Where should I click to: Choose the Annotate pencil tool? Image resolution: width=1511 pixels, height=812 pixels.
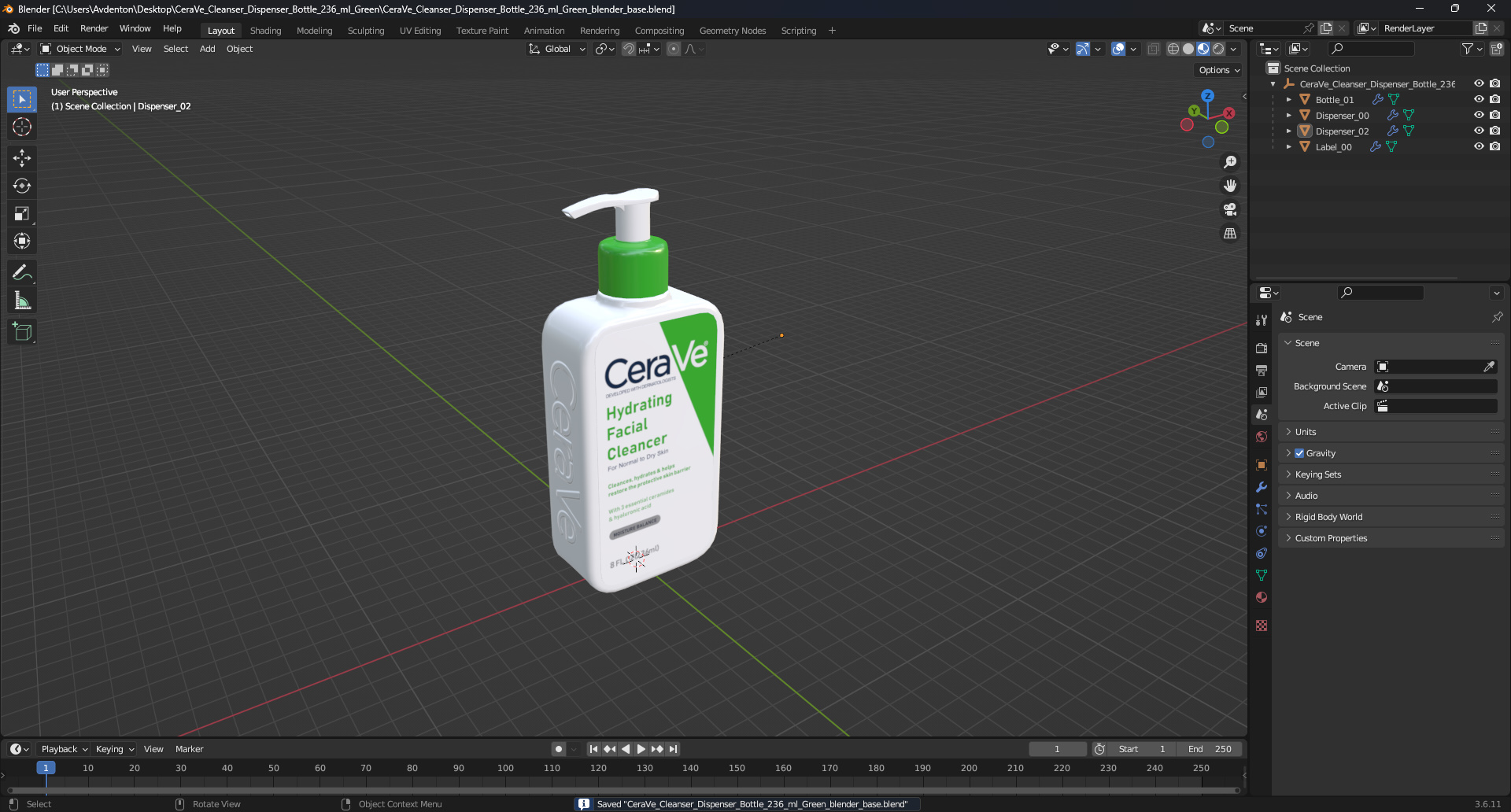(x=22, y=273)
